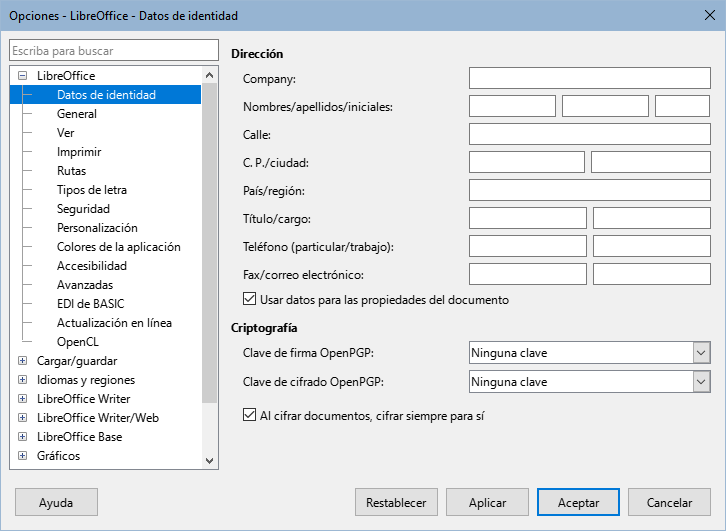Click the surname (apellidos) field

[x=605, y=106]
